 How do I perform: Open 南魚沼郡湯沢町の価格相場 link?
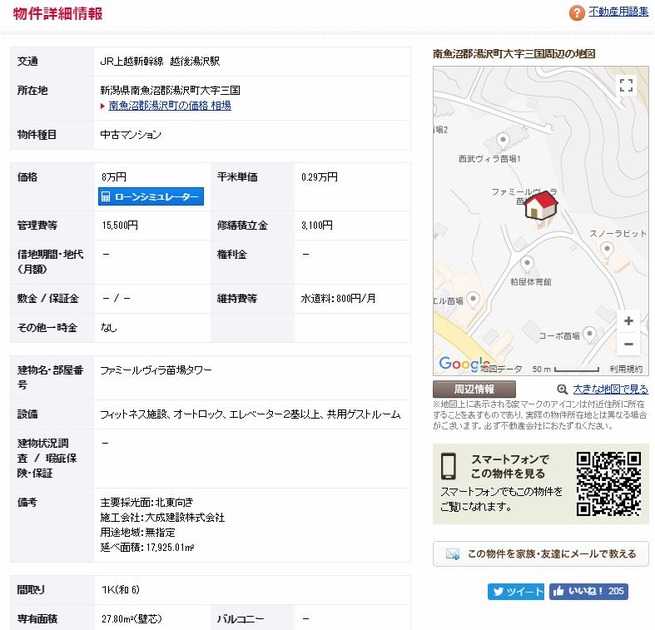170,106
